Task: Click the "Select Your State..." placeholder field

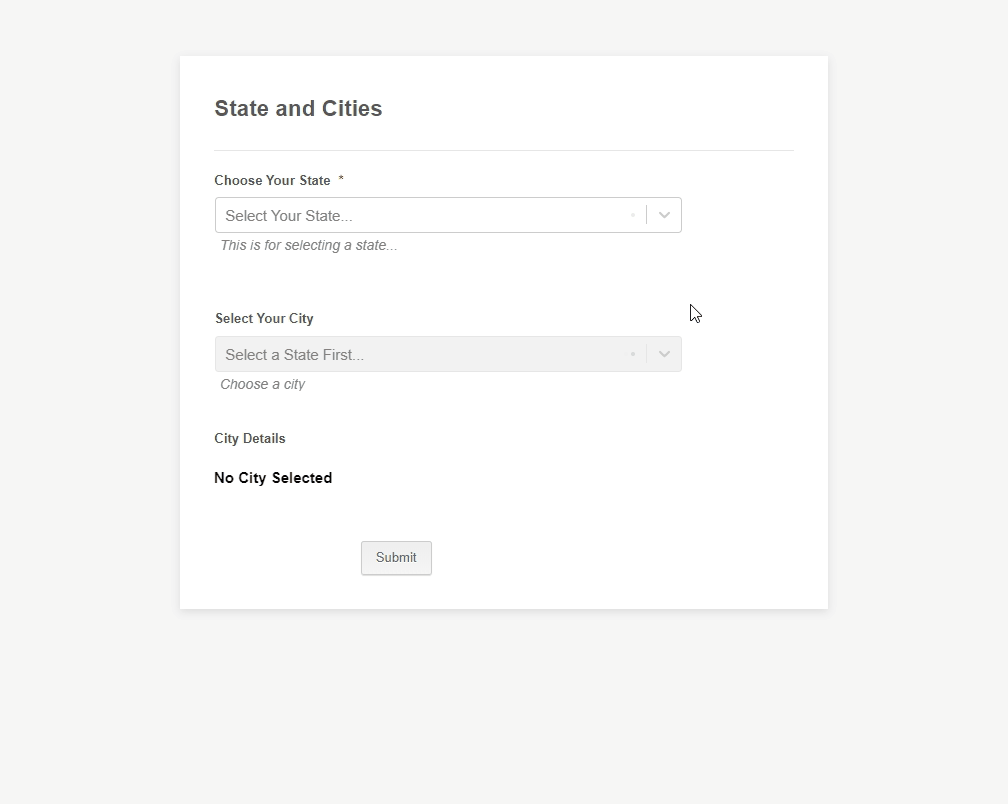Action: pos(289,216)
